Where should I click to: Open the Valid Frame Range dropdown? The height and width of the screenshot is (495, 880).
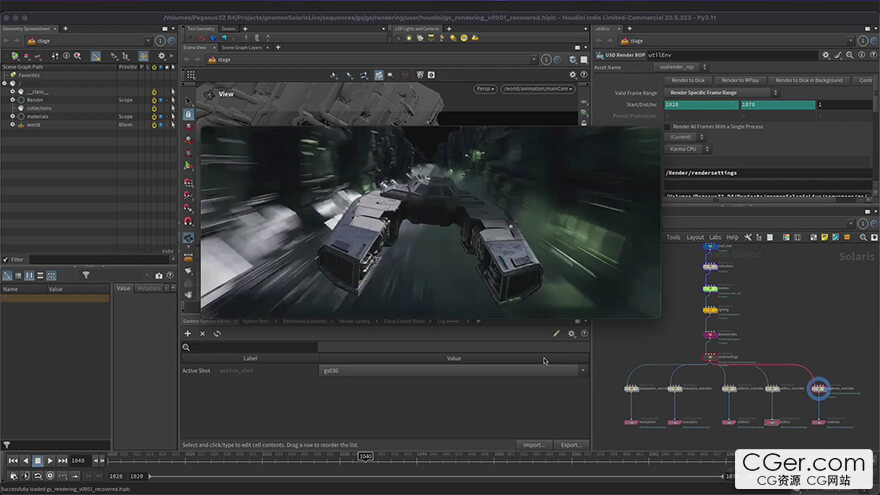[x=723, y=92]
